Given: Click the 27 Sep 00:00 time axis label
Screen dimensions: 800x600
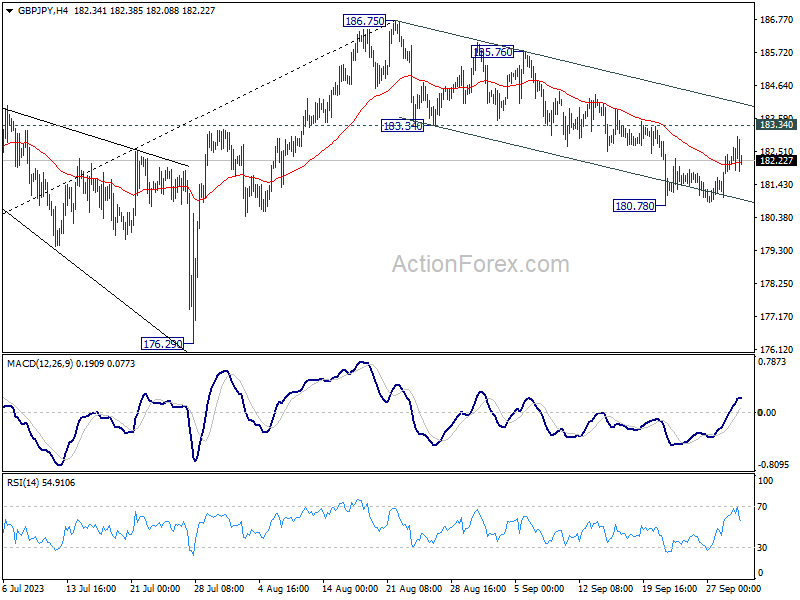Looking at the screenshot, I should (x=734, y=588).
